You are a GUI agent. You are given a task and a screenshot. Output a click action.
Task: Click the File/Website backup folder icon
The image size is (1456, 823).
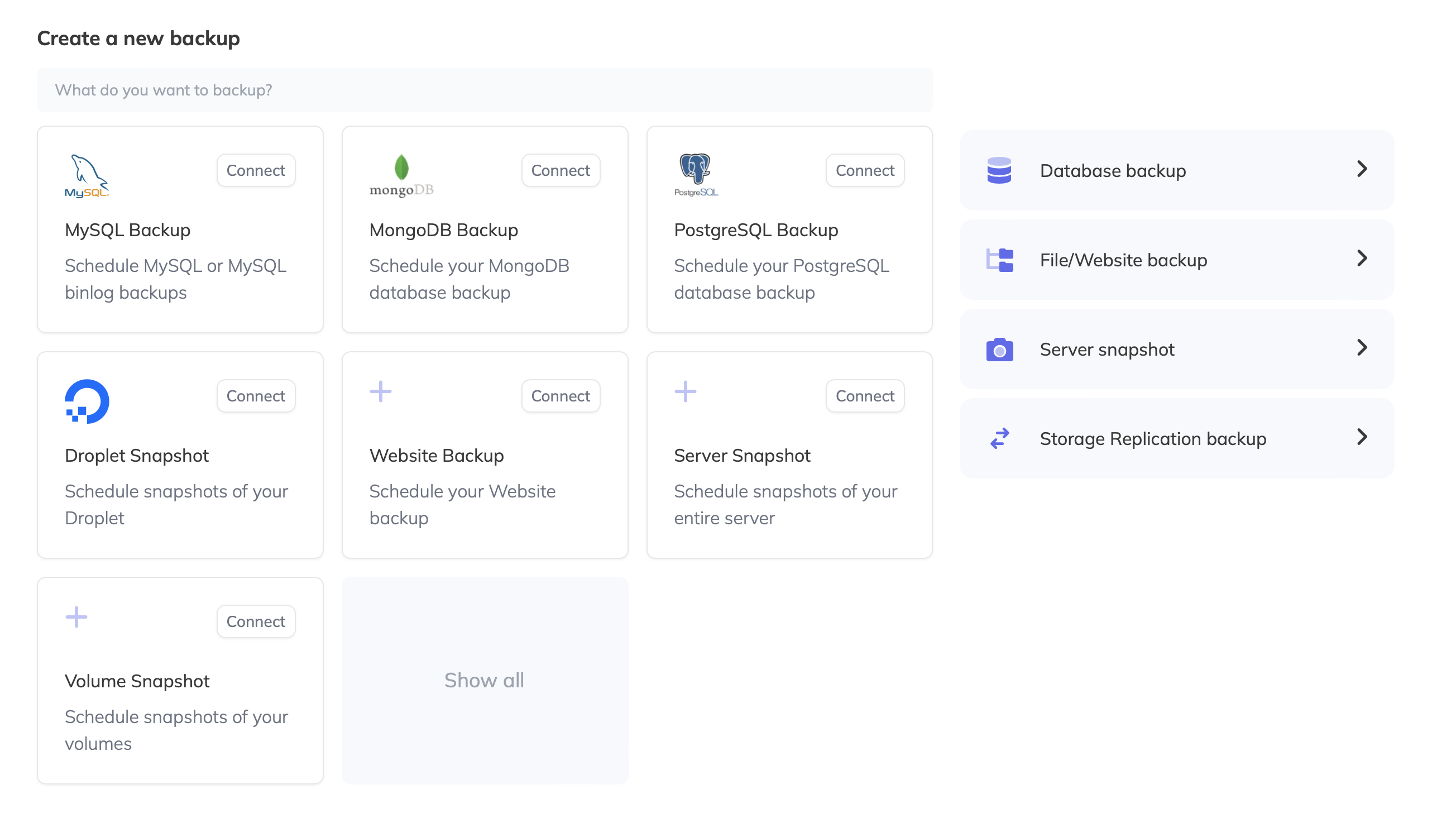(x=999, y=260)
